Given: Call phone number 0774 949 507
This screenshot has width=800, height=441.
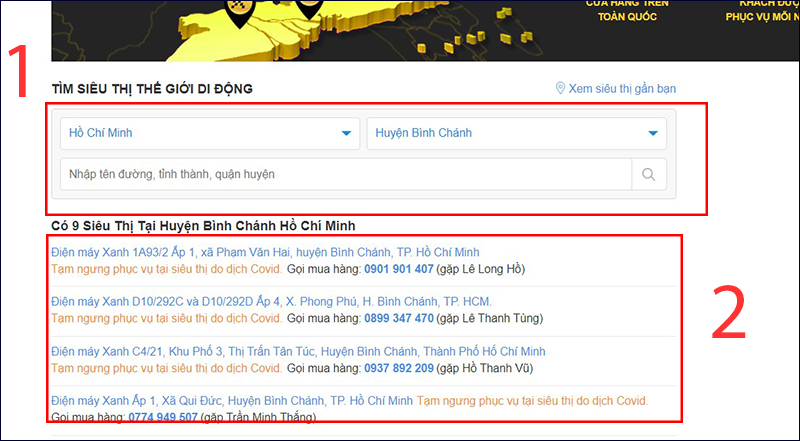Looking at the screenshot, I should 163,417.
